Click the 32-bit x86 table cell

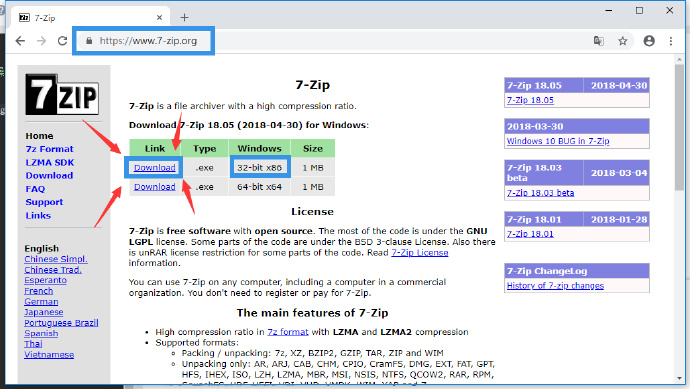pyautogui.click(x=260, y=168)
